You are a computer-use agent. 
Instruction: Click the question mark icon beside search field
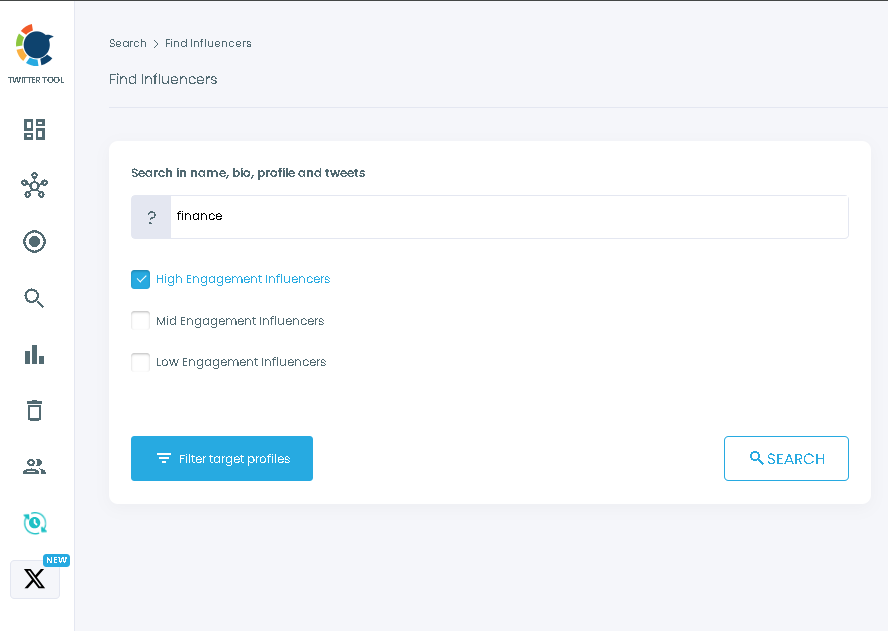point(150,216)
